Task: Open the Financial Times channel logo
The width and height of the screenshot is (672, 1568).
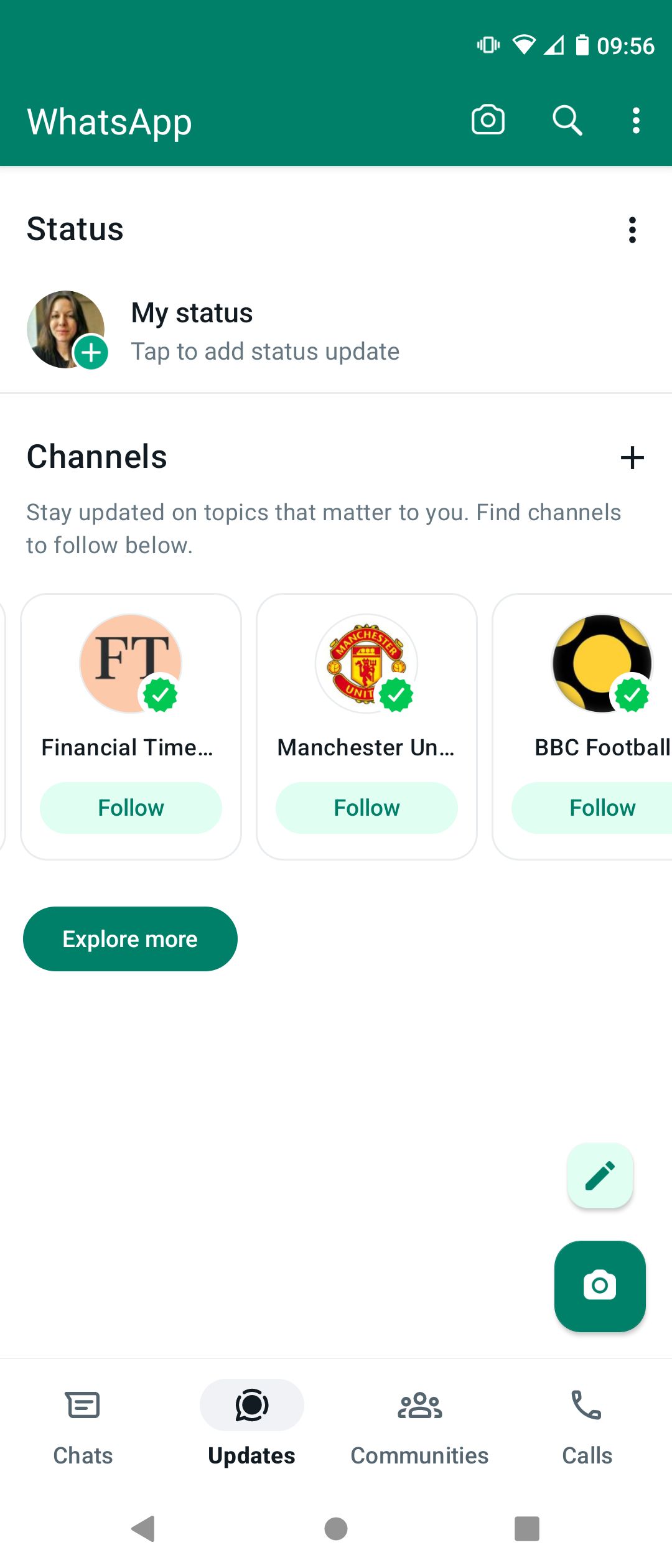Action: [129, 663]
